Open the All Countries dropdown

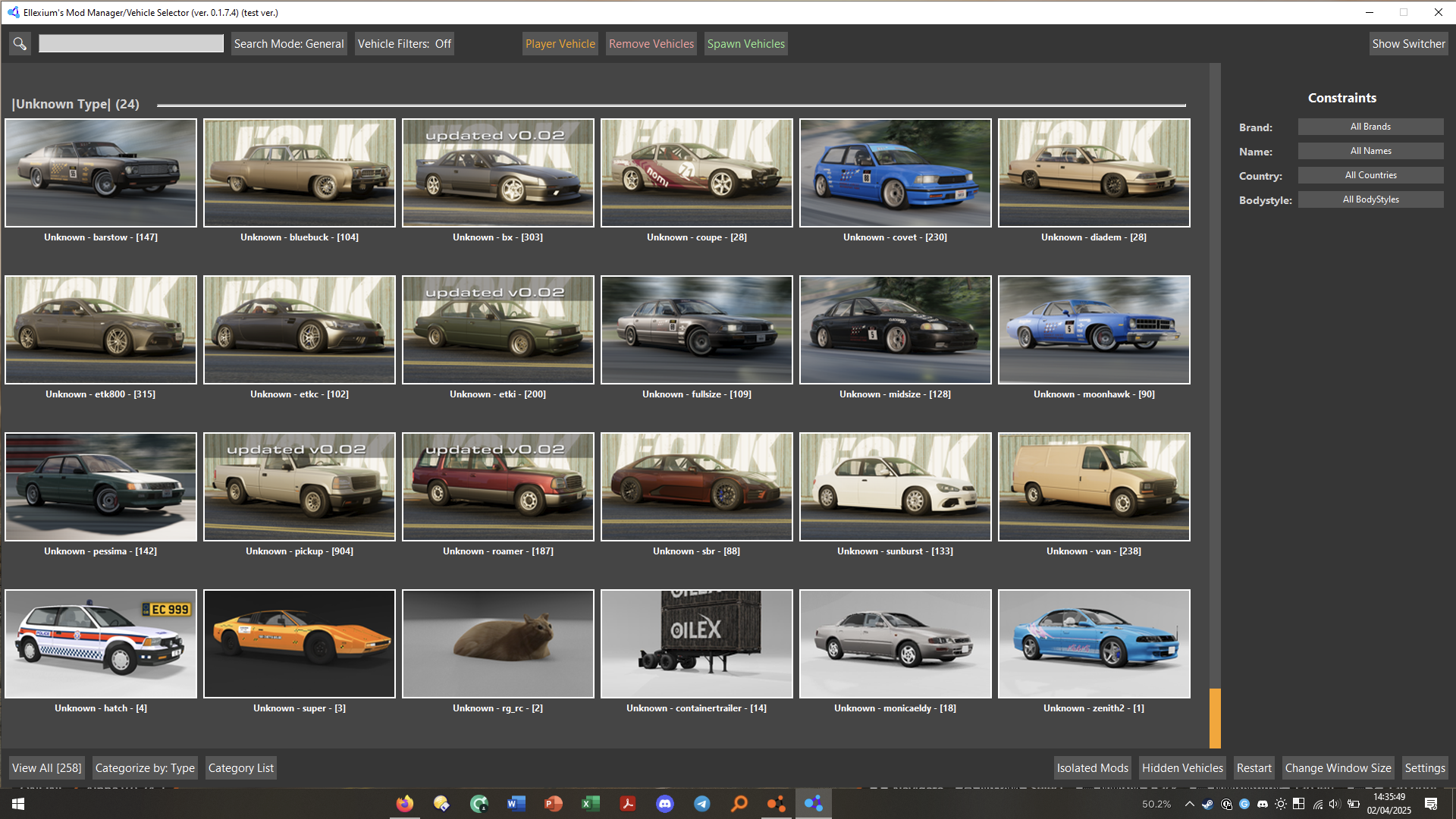tap(1370, 175)
